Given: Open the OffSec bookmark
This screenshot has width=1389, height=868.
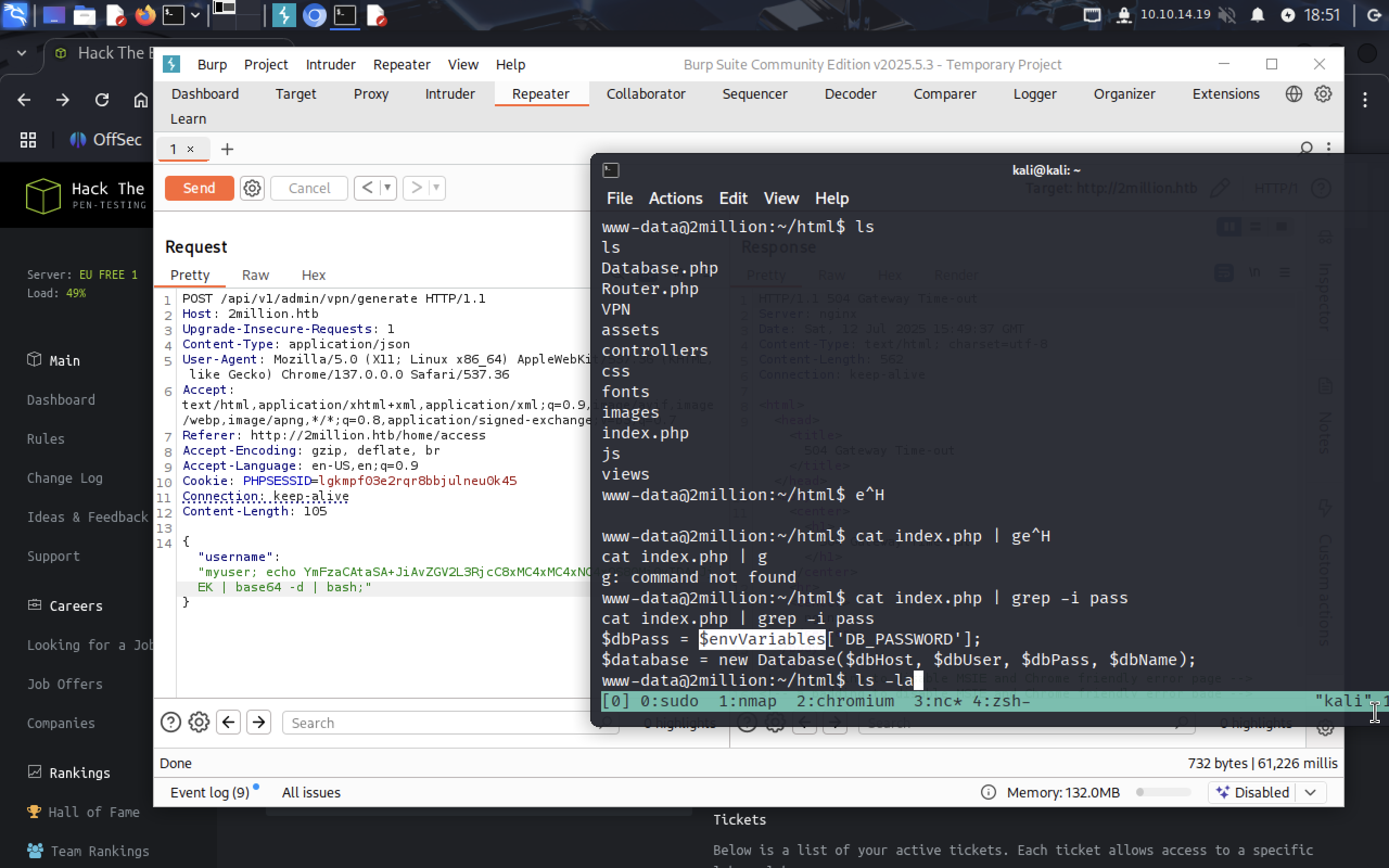Looking at the screenshot, I should point(106,139).
